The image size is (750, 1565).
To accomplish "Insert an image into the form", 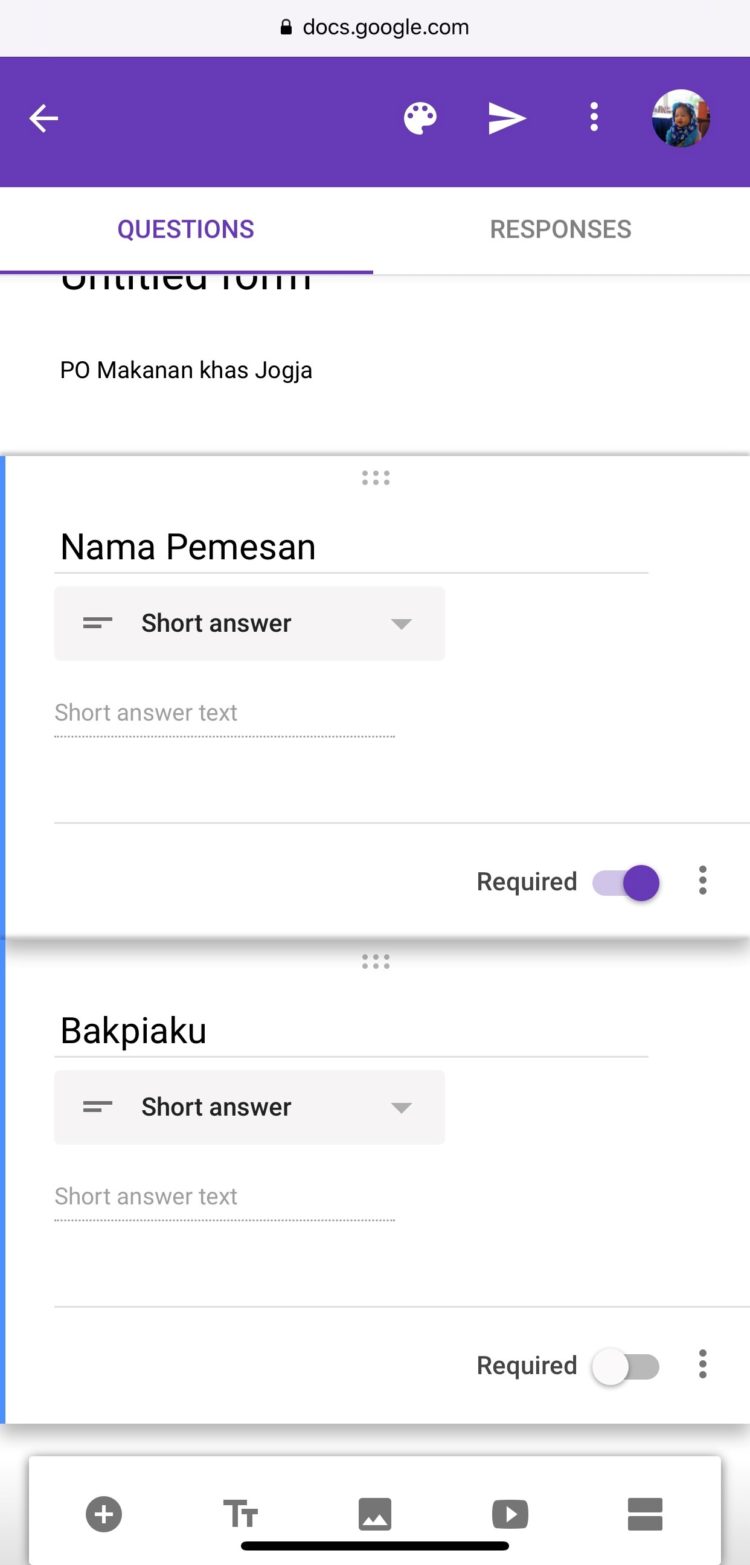I will point(375,1514).
